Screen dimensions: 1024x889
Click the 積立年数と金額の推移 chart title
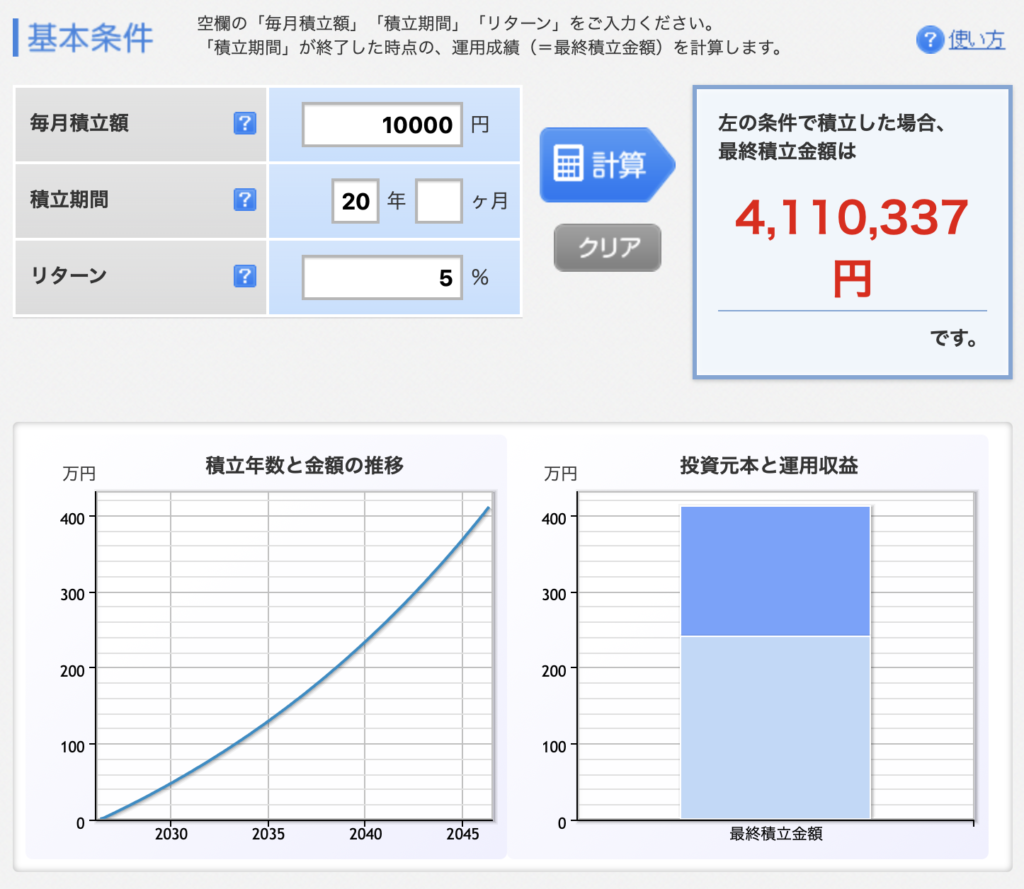(x=304, y=466)
